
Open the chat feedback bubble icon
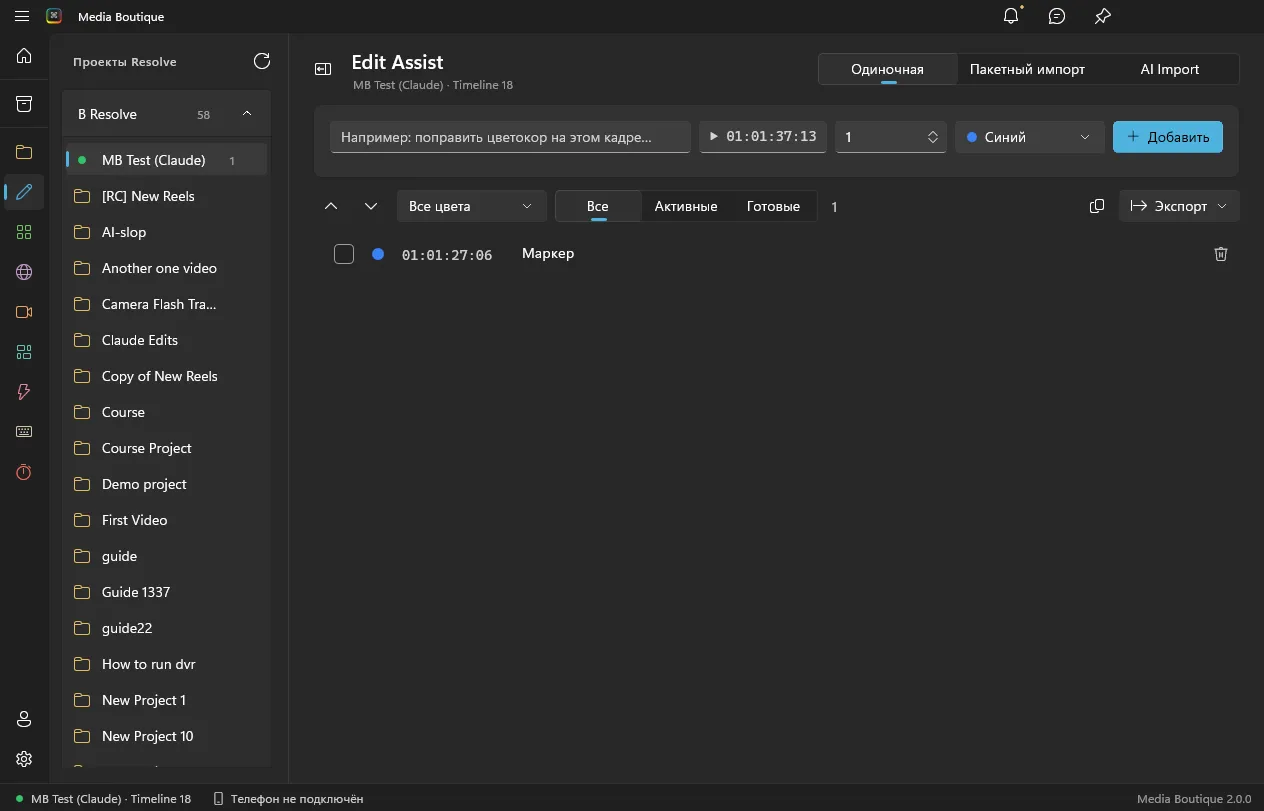(x=1057, y=16)
